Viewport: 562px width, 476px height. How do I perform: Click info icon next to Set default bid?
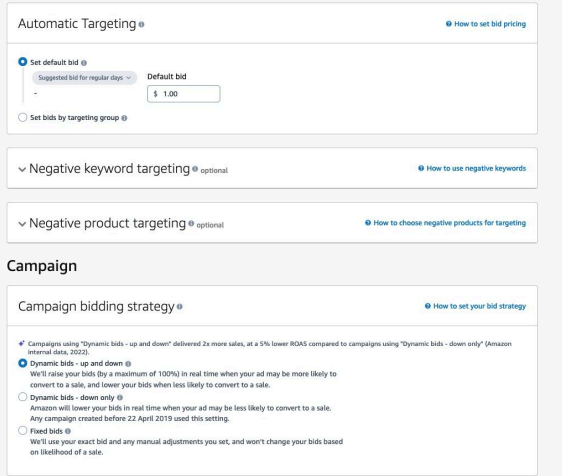point(84,63)
